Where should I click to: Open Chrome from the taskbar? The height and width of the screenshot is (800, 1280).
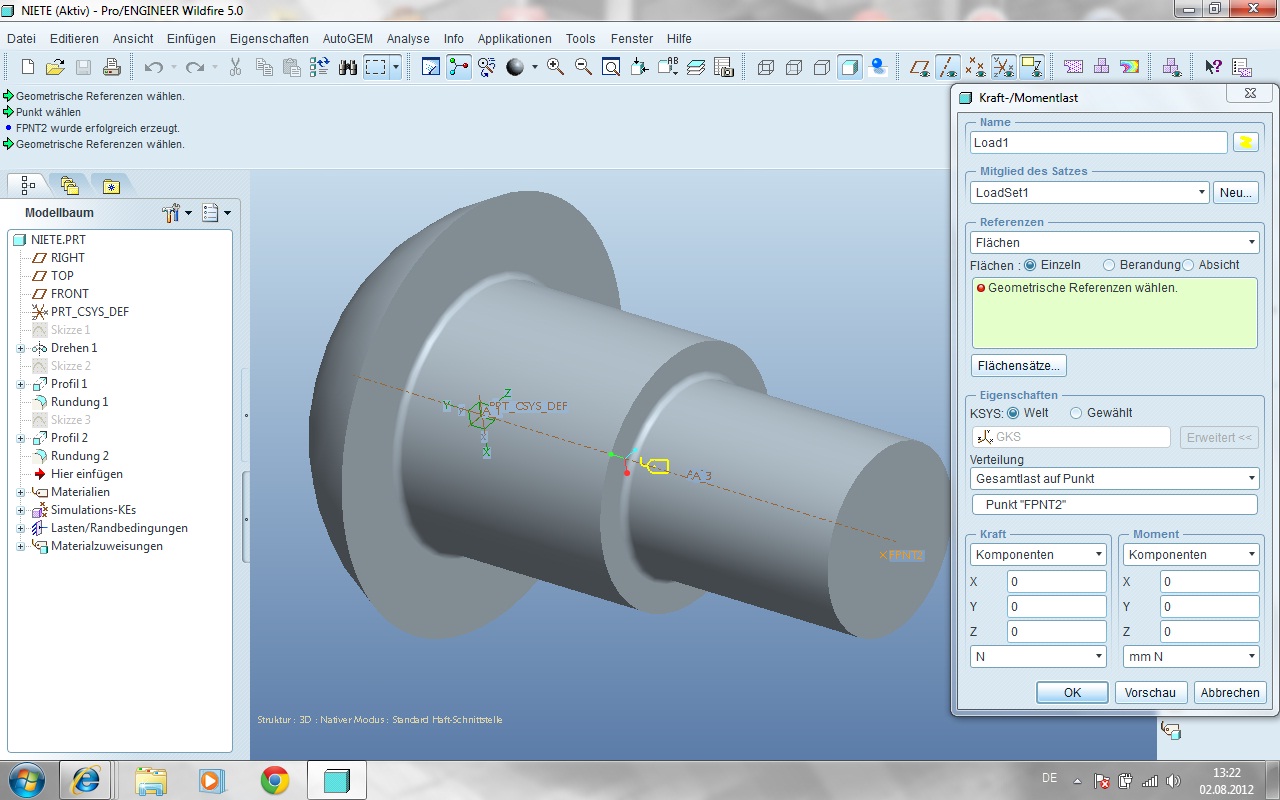[275, 779]
